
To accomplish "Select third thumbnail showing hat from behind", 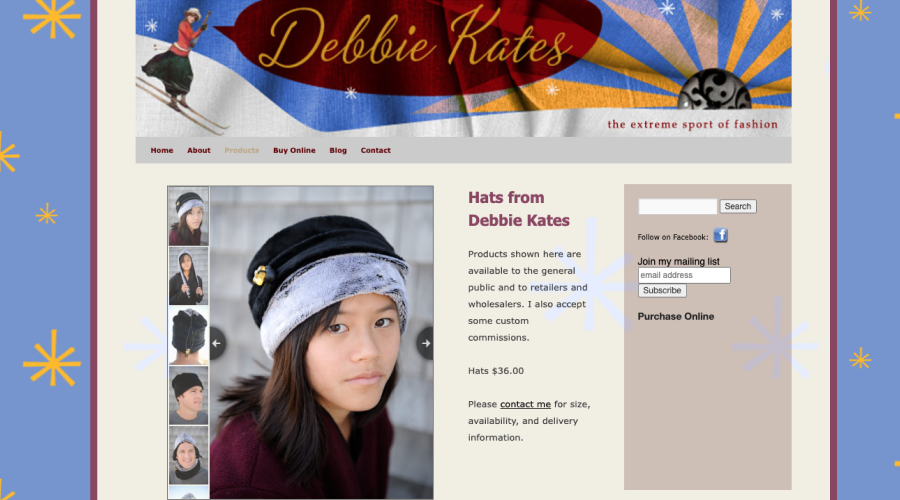I will coord(188,336).
